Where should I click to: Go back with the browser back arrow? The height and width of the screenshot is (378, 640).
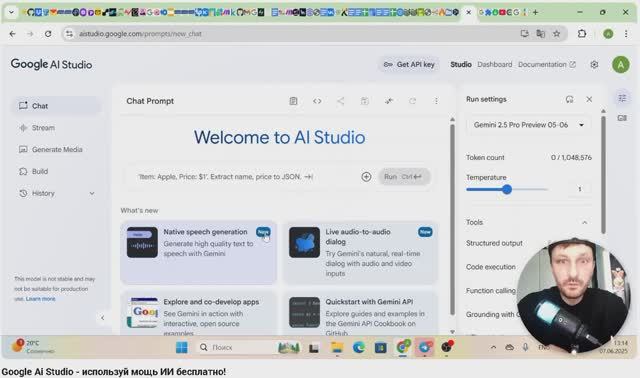click(13, 34)
